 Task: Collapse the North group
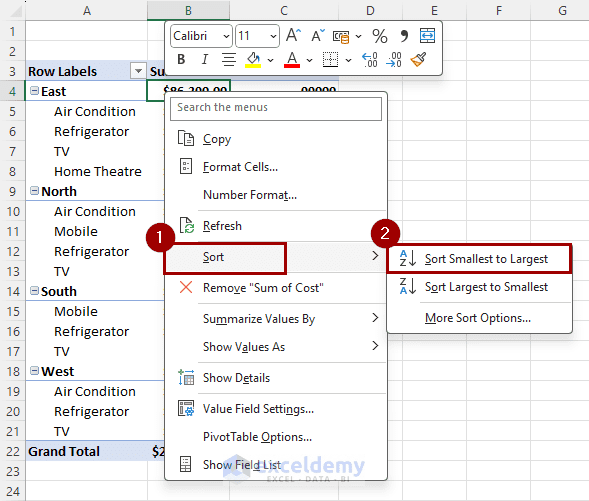point(34,191)
